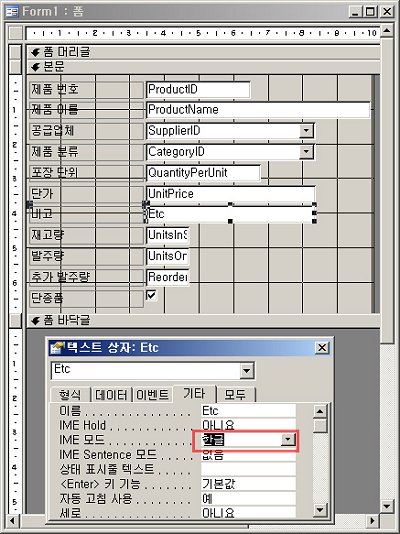Click the property list scroll-down arrow
The height and width of the screenshot is (534, 400).
coord(320,509)
